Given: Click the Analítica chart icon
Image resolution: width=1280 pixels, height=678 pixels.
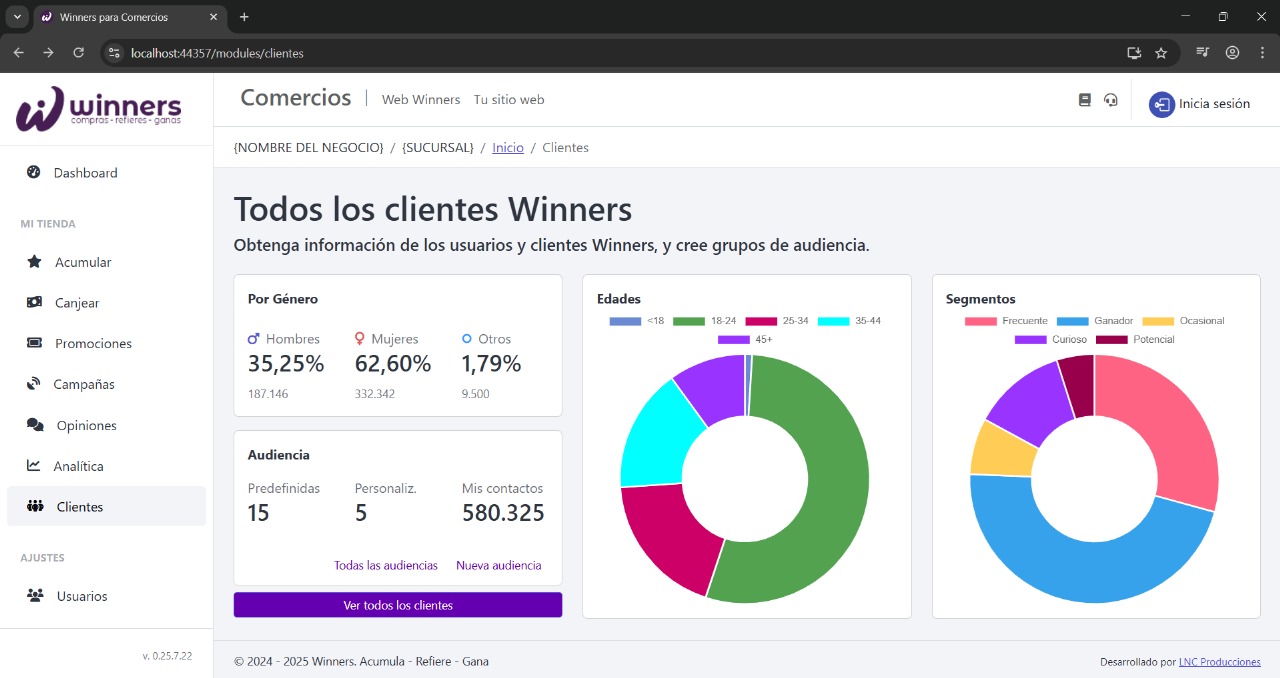Looking at the screenshot, I should click(34, 466).
